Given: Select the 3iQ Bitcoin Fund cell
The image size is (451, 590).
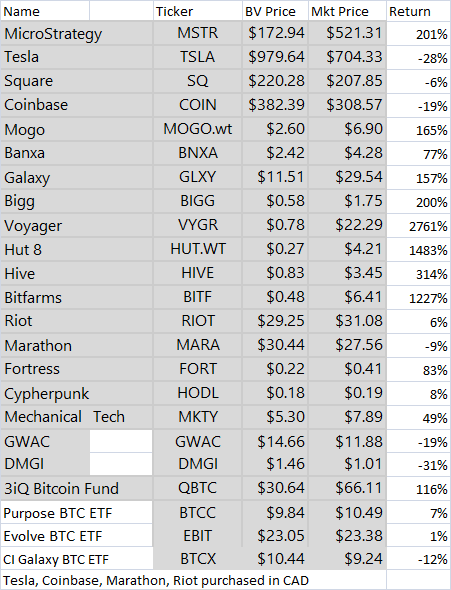Looking at the screenshot, I should point(77,488).
